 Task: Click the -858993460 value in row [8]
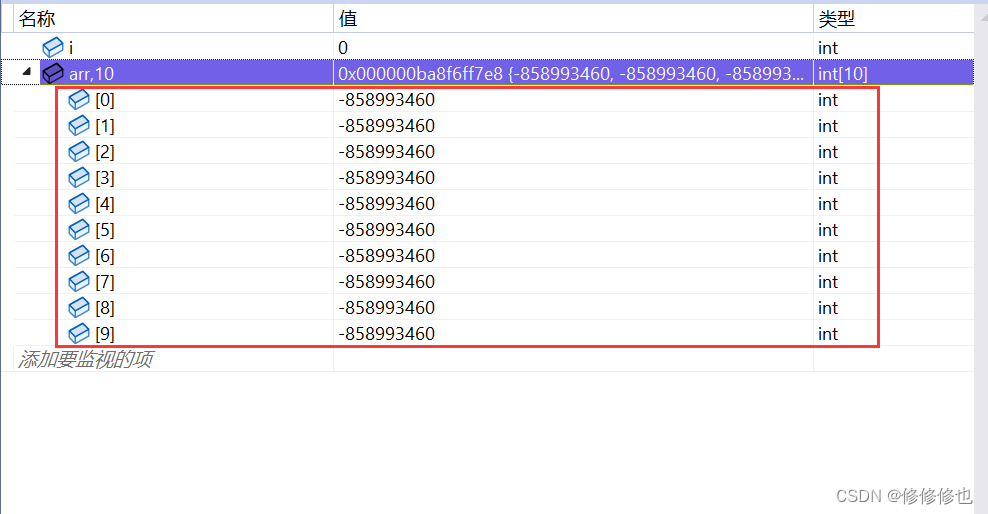point(386,307)
